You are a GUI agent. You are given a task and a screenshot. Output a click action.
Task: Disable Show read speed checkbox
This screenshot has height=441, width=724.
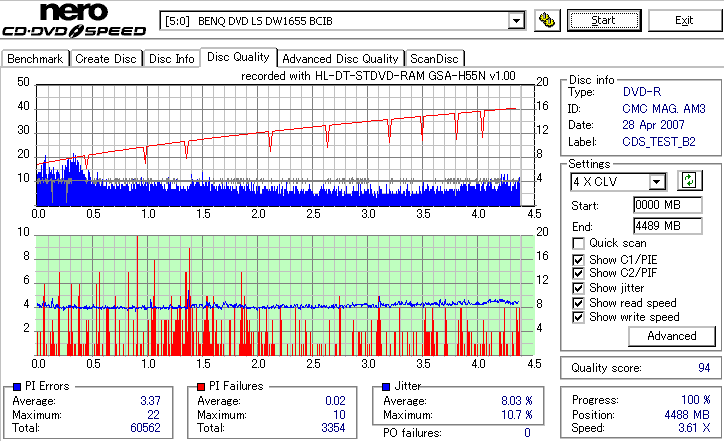coord(578,303)
